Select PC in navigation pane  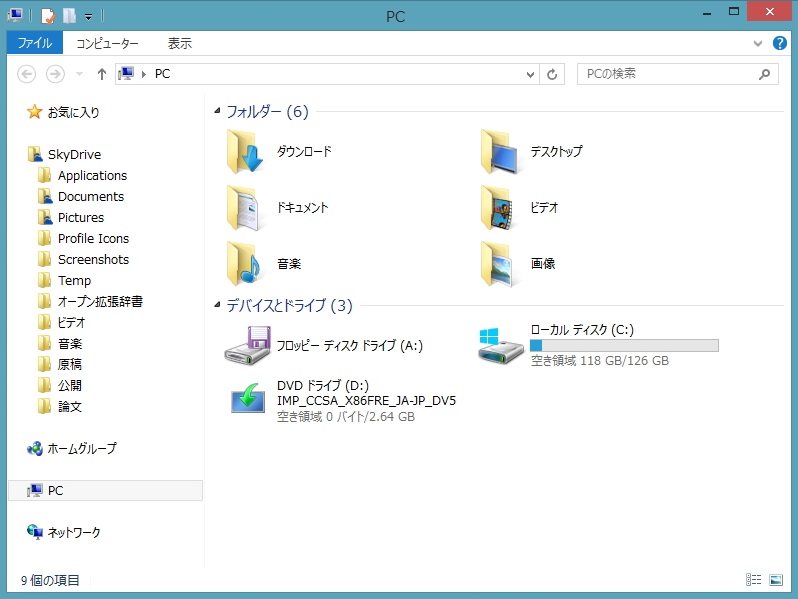105,490
